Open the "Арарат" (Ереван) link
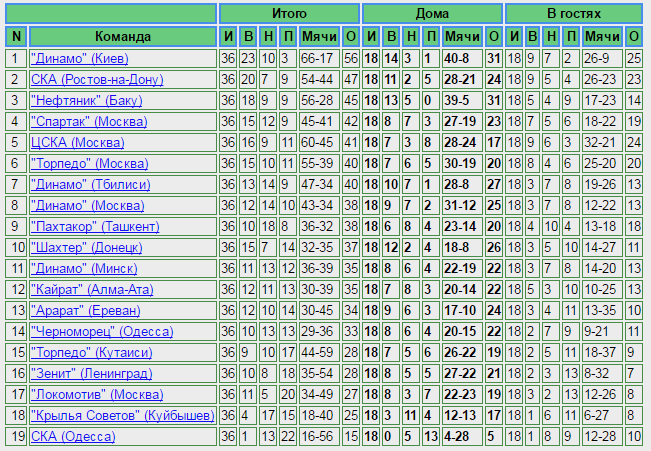651x451 pixels. [84, 310]
